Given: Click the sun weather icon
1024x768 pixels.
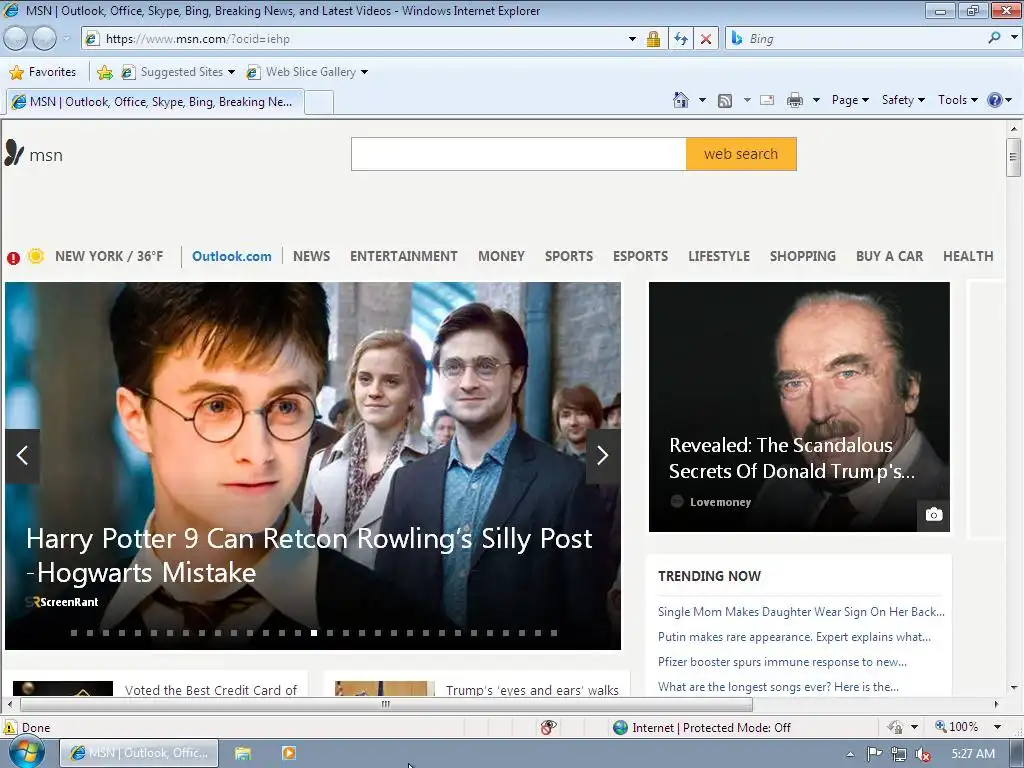Looking at the screenshot, I should (x=36, y=256).
